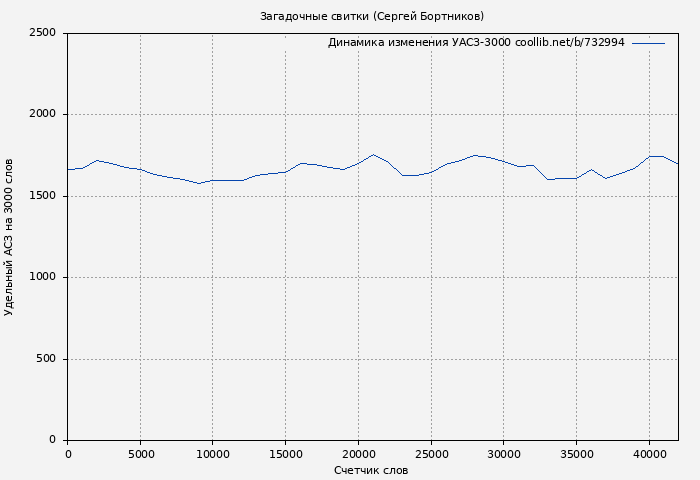The image size is (700, 480).
Task: Click the line's peak near 21000 words
Action: click(x=373, y=155)
